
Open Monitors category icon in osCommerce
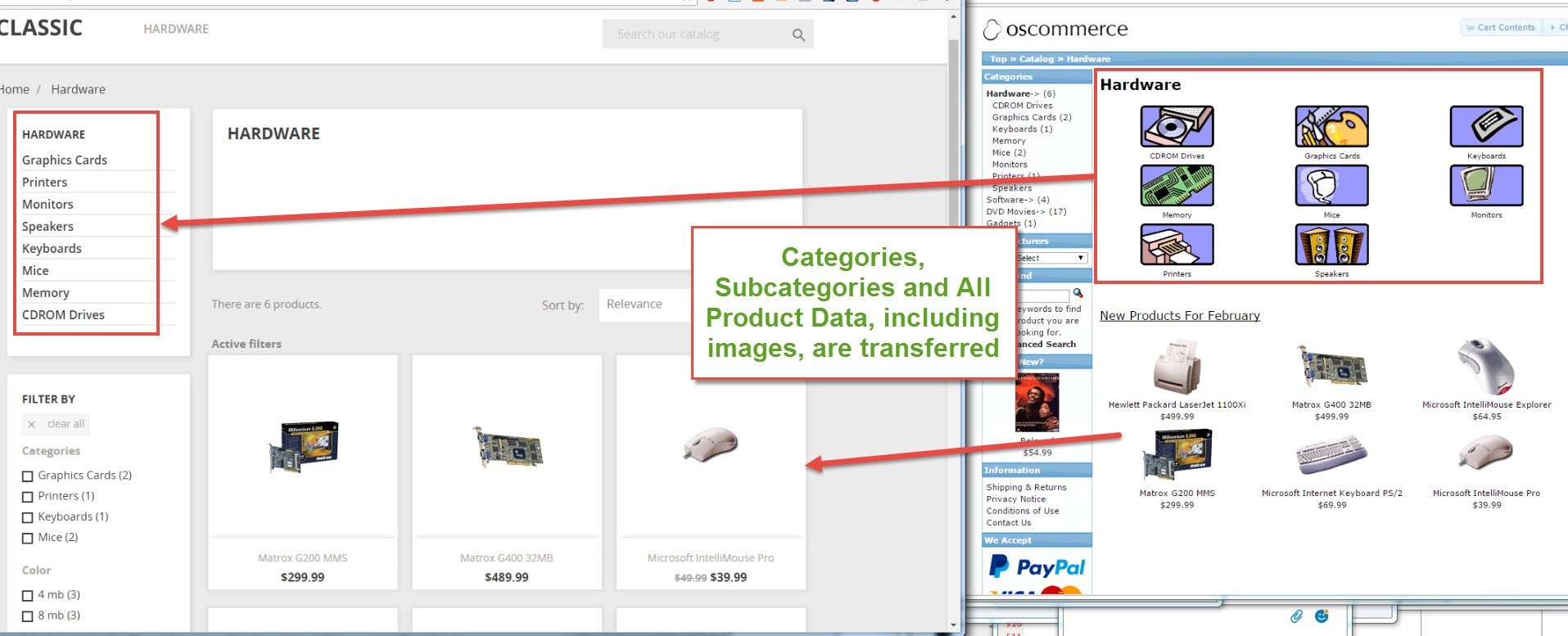[1486, 186]
